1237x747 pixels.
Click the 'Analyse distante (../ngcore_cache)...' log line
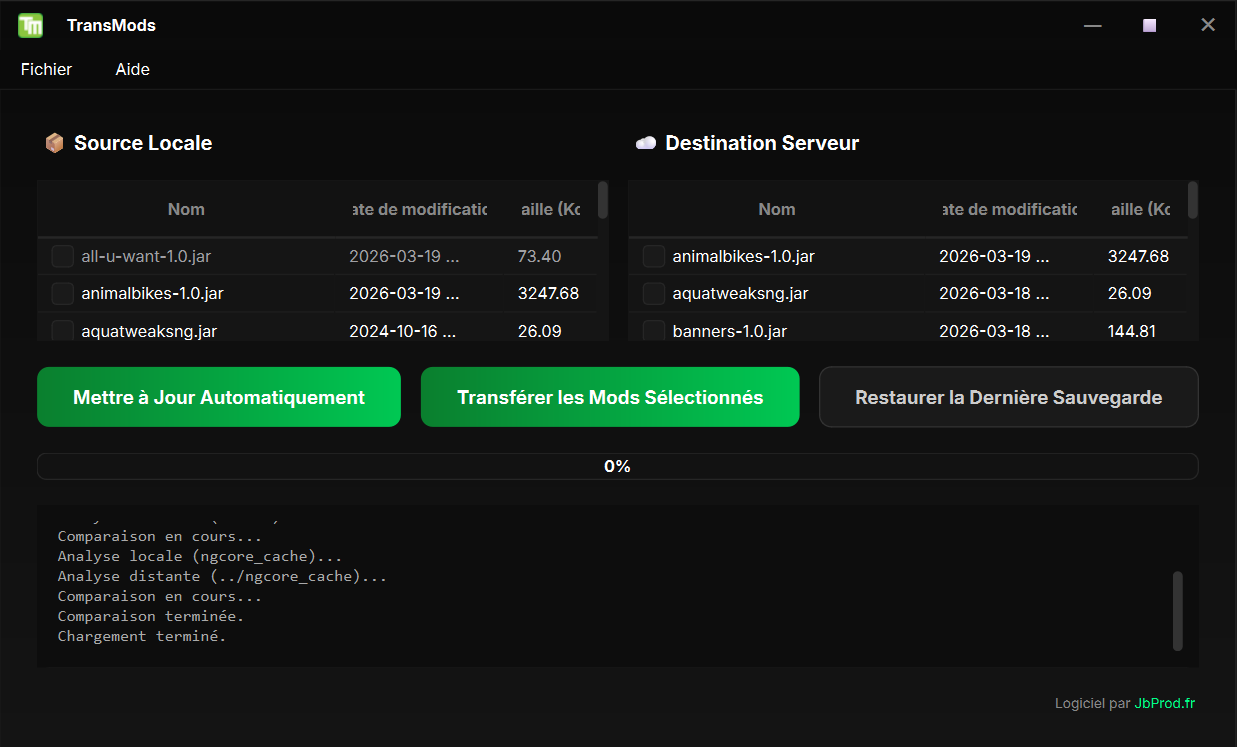click(222, 576)
